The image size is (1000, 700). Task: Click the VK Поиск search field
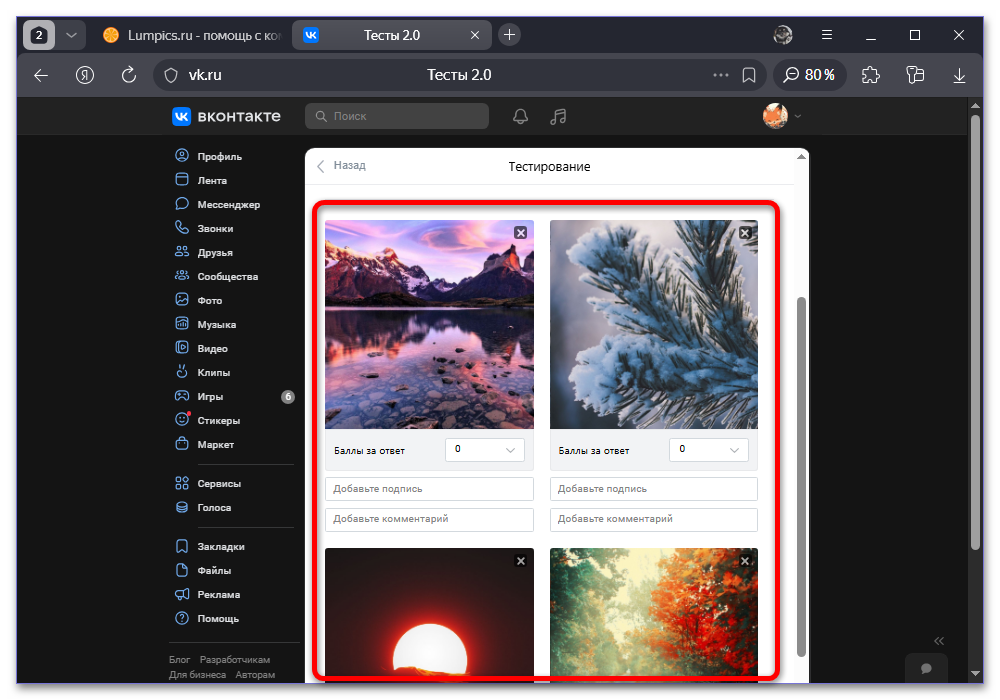point(397,116)
